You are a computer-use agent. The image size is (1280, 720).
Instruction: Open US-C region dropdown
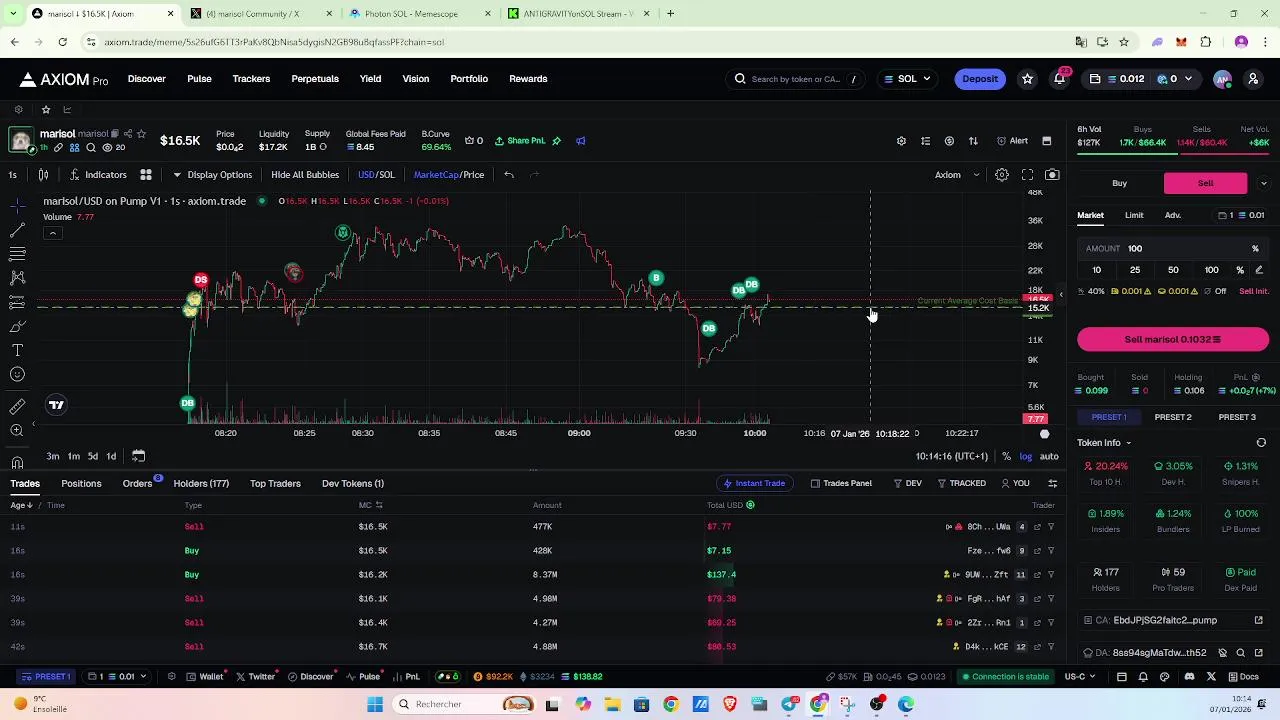click(1082, 677)
